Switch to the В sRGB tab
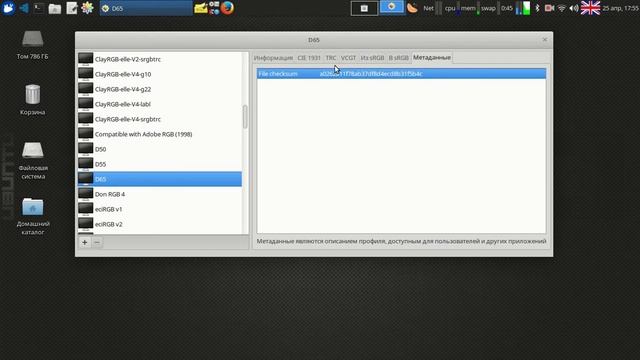The height and width of the screenshot is (360, 640). [398, 58]
